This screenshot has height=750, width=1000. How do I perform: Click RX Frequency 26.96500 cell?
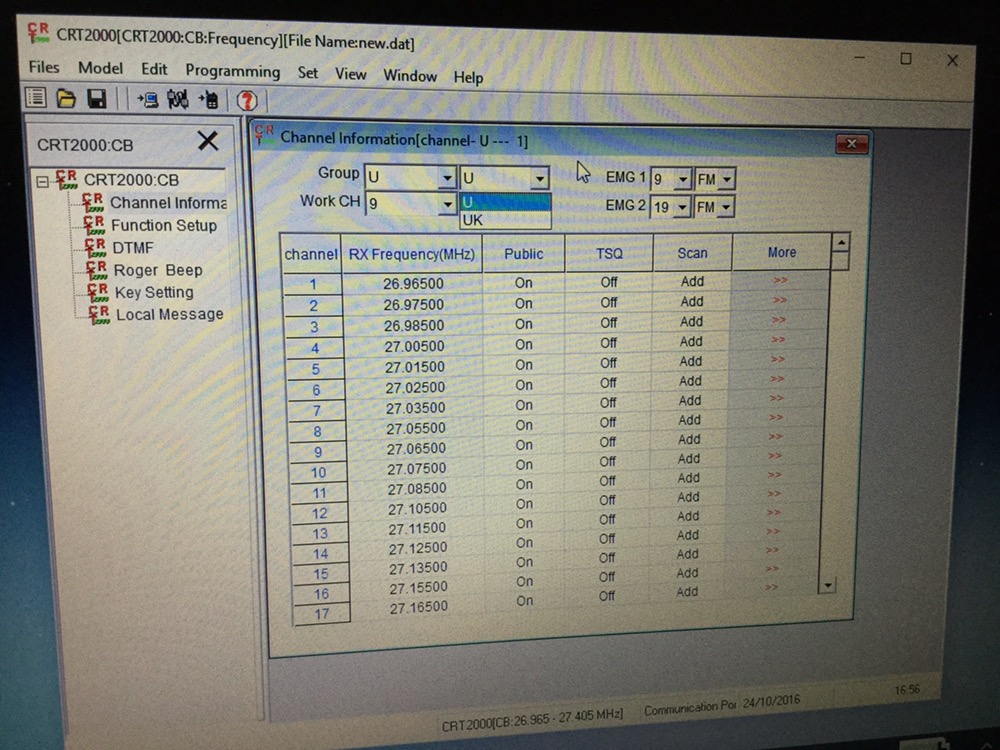coord(413,283)
